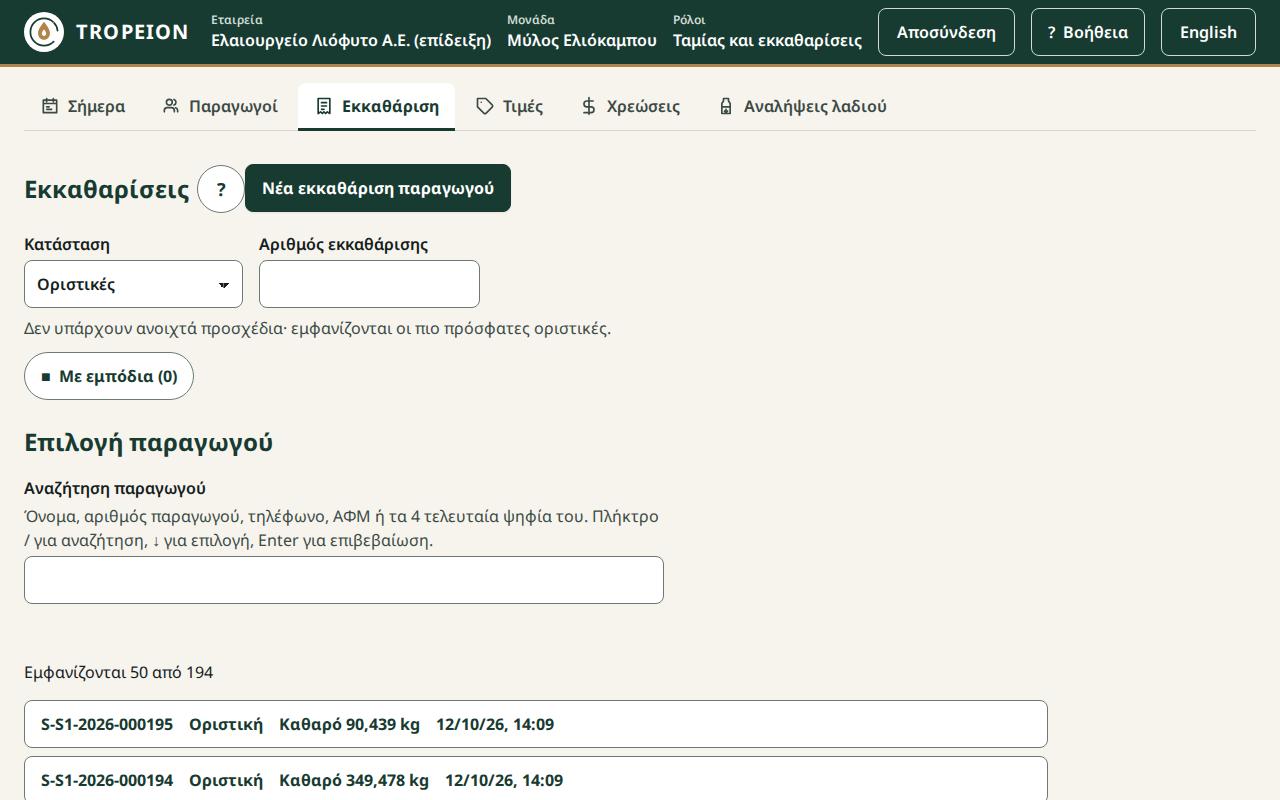This screenshot has height=800, width=1280.
Task: Click the question mark beside Εκκαθαρίσεις
Action: [221, 189]
